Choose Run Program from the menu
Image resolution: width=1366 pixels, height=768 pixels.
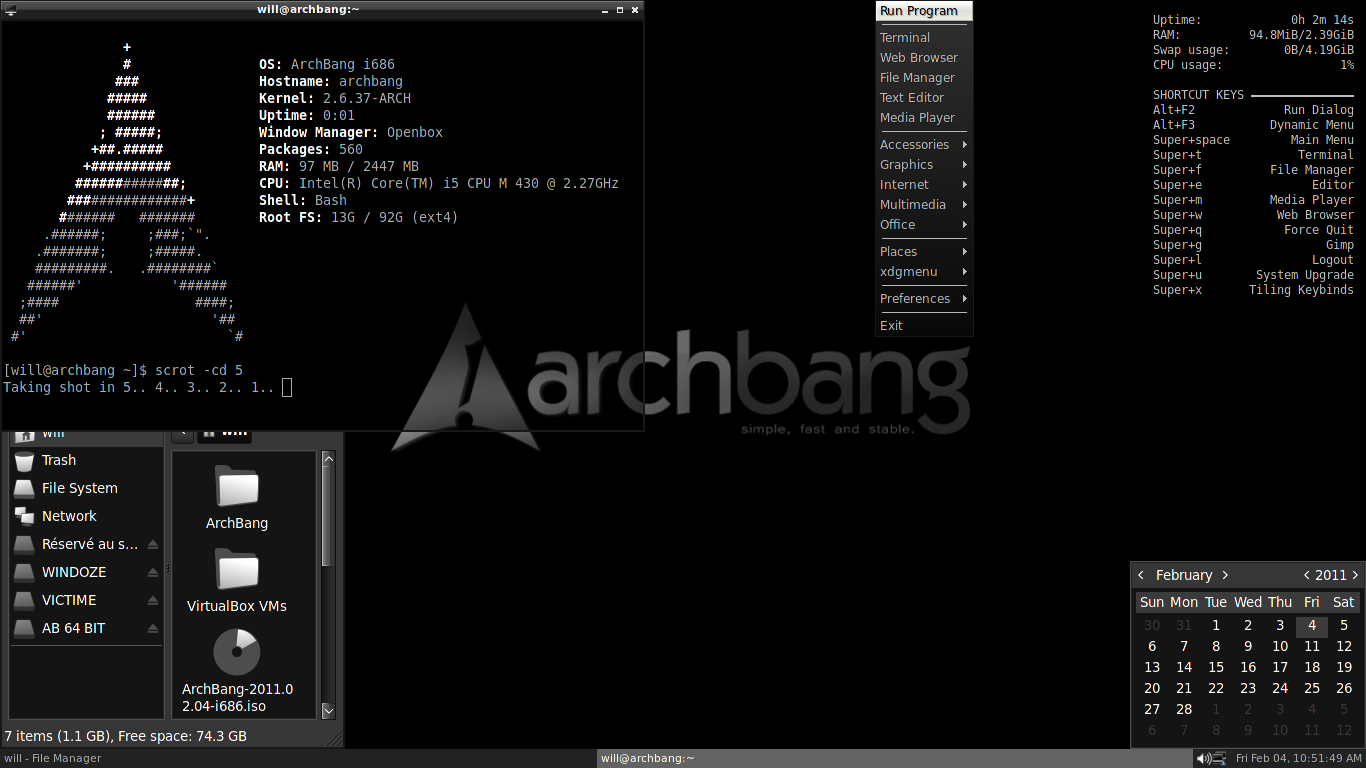coord(924,11)
